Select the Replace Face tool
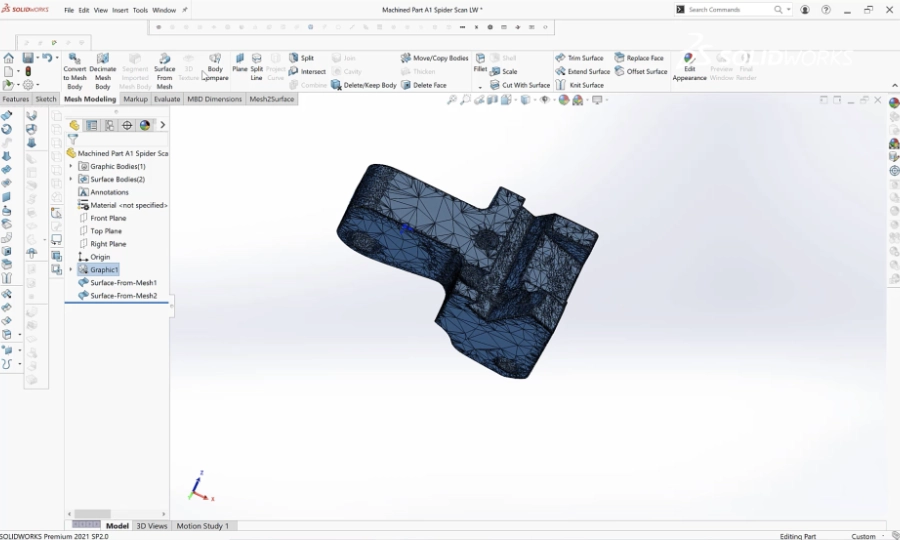 pyautogui.click(x=639, y=58)
